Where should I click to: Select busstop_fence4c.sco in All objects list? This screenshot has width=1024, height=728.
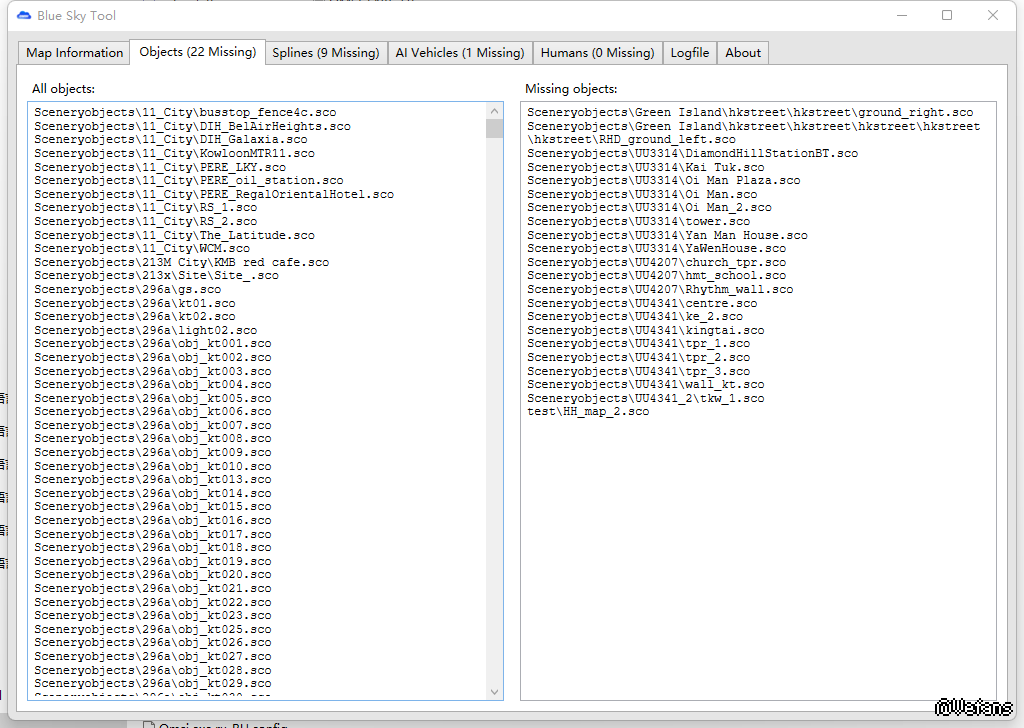click(185, 113)
